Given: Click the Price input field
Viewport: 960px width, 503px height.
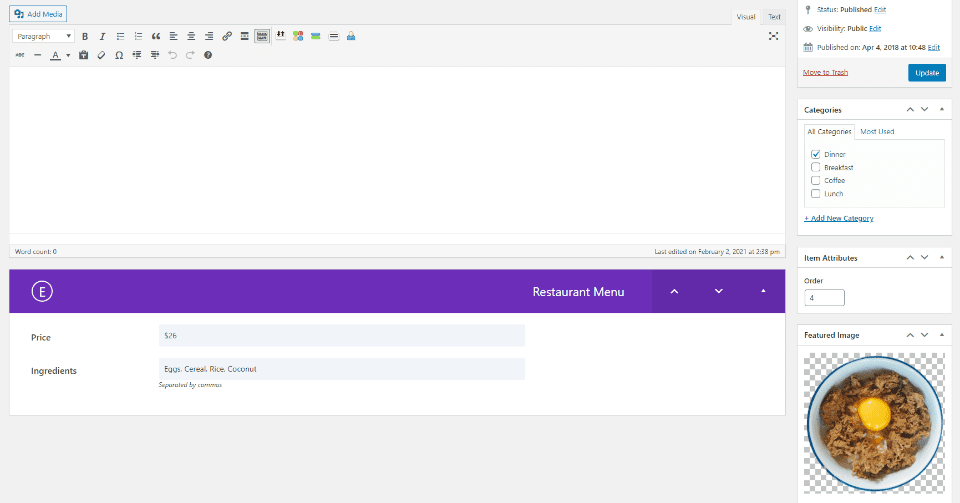Looking at the screenshot, I should [342, 336].
